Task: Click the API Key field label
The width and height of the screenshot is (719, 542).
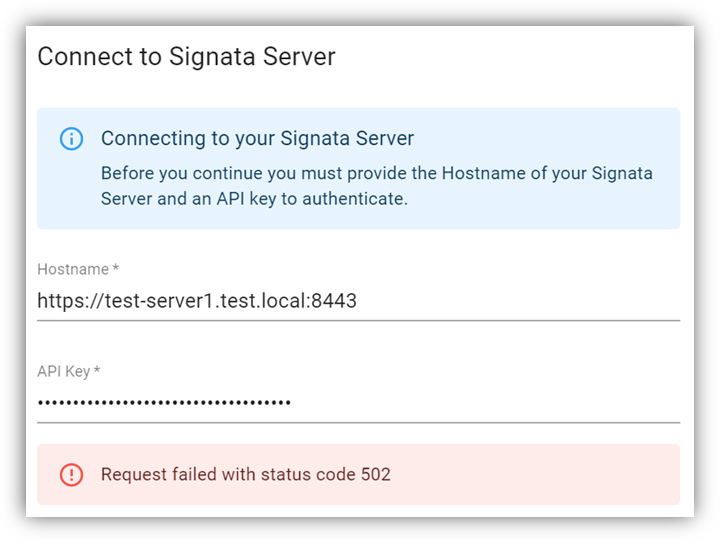Action: tap(63, 371)
